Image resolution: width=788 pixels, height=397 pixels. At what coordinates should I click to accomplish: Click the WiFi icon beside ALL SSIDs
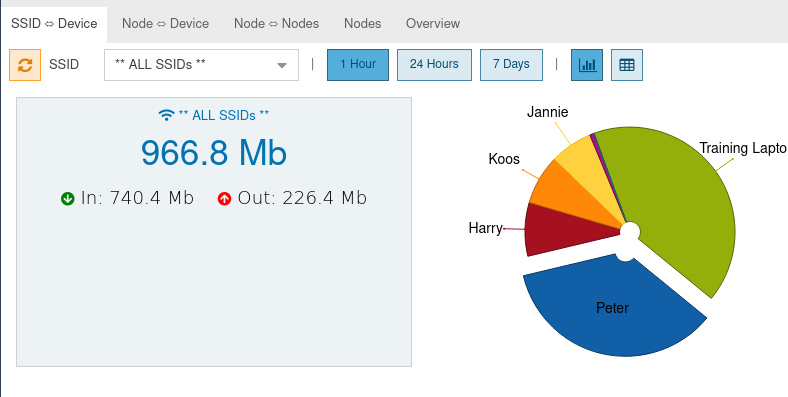point(166,115)
